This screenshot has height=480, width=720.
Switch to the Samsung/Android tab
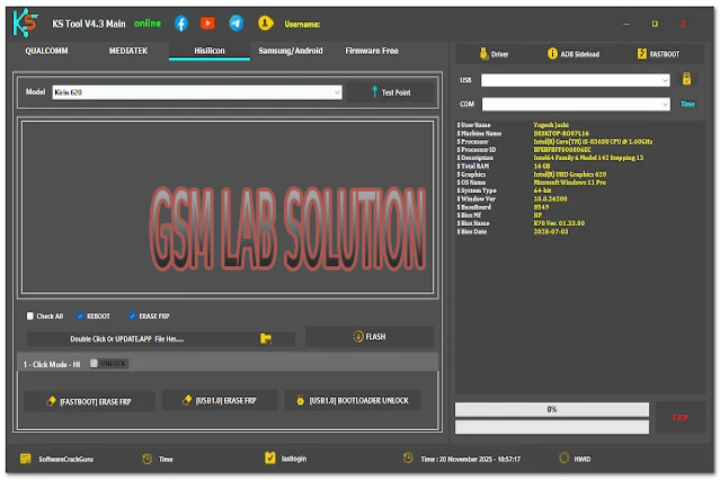point(290,50)
